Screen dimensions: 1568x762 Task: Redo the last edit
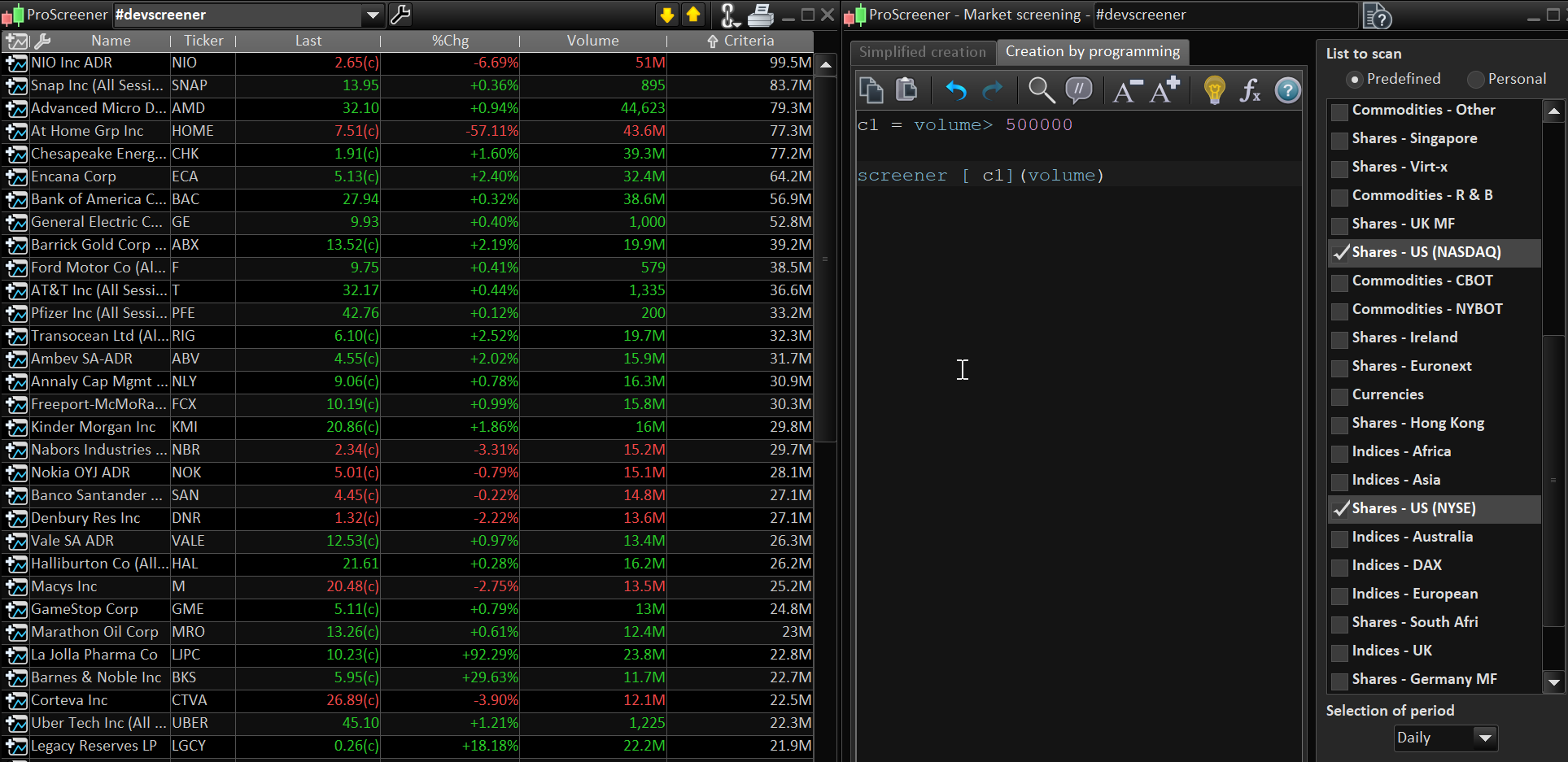point(993,90)
